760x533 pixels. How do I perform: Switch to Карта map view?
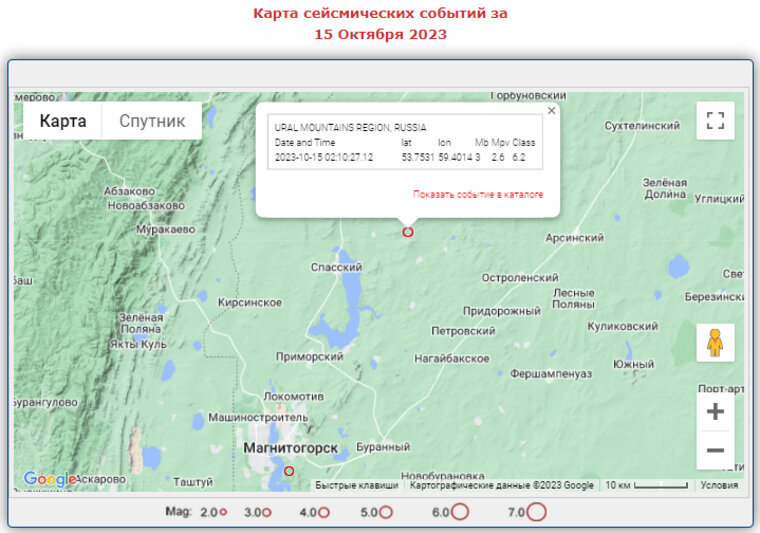(x=63, y=121)
